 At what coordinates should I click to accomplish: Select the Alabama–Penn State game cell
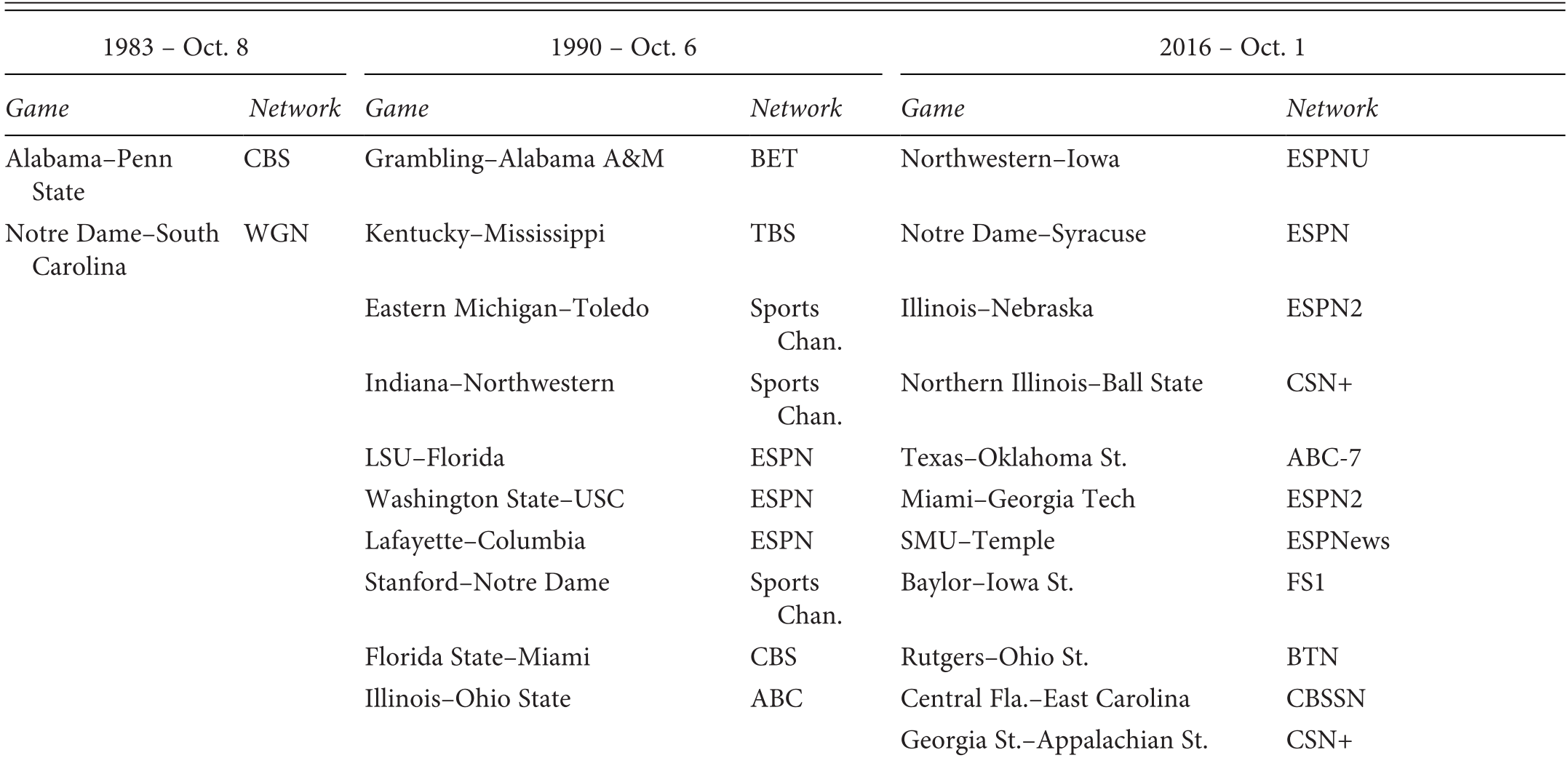[x=89, y=175]
